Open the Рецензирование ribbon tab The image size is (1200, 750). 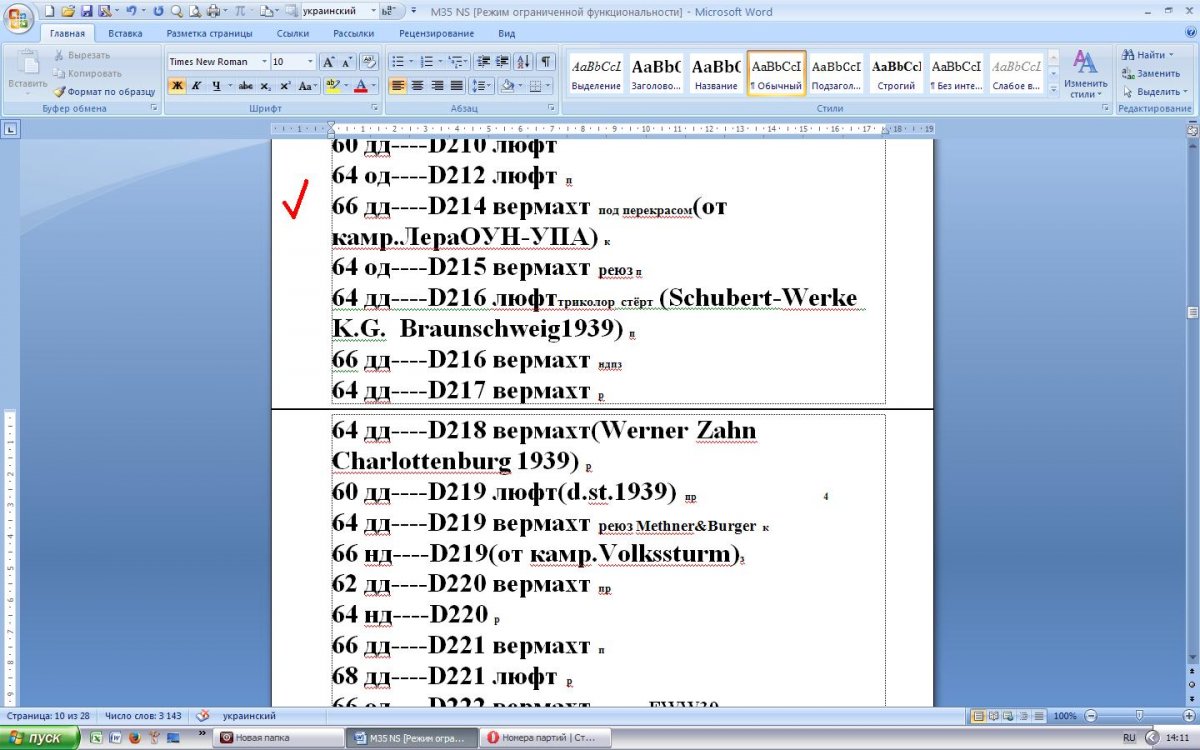tap(436, 33)
